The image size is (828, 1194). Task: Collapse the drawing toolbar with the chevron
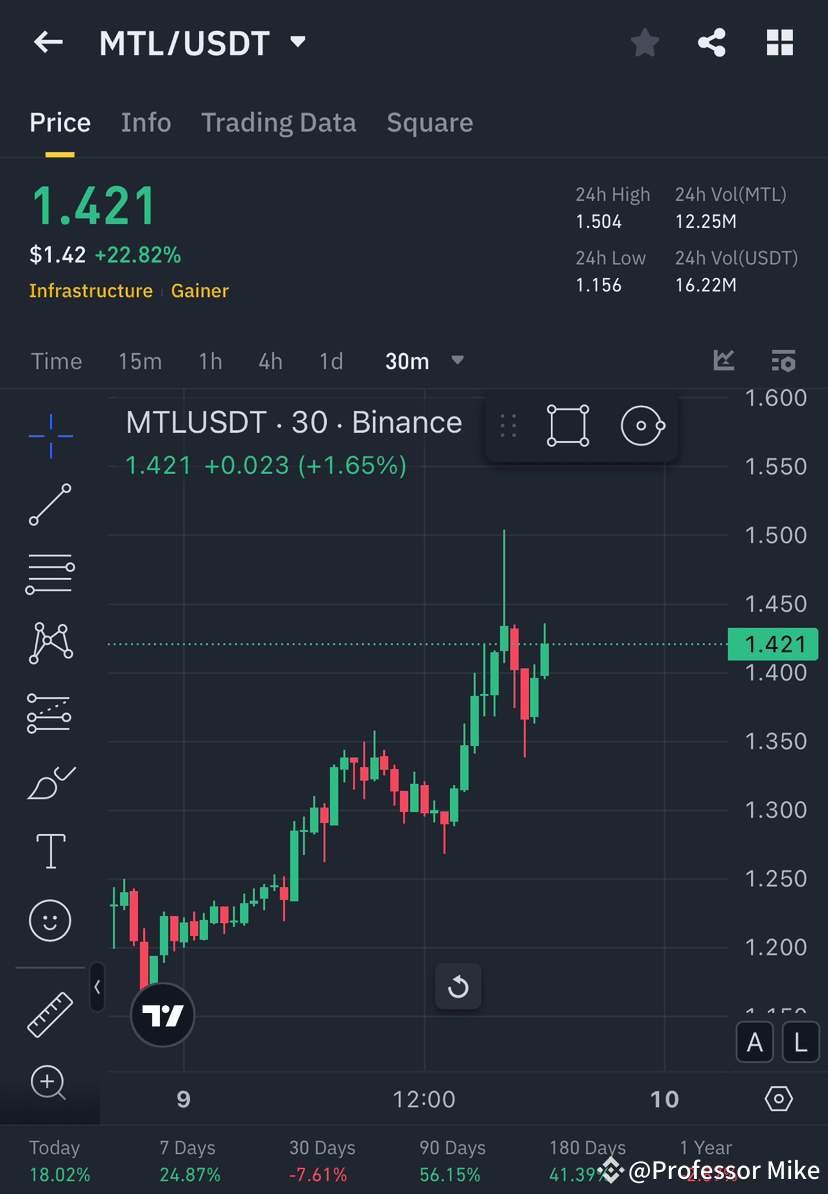[x=97, y=988]
